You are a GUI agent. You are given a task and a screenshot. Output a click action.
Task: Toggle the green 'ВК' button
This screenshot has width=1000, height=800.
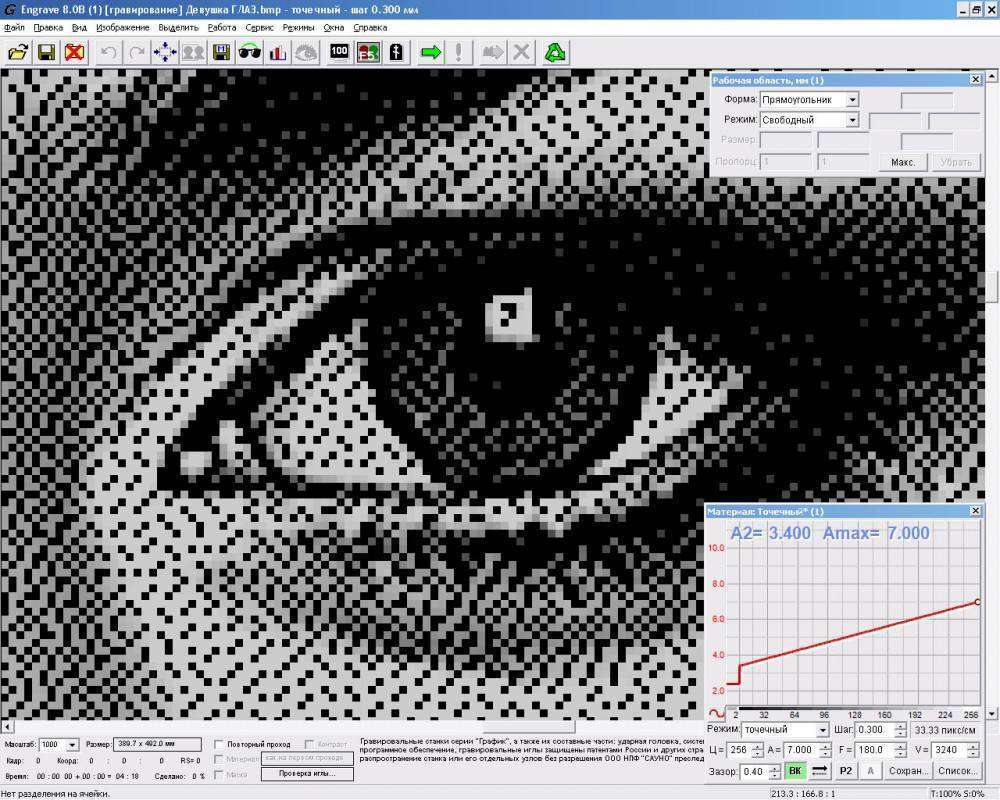pyautogui.click(x=794, y=771)
